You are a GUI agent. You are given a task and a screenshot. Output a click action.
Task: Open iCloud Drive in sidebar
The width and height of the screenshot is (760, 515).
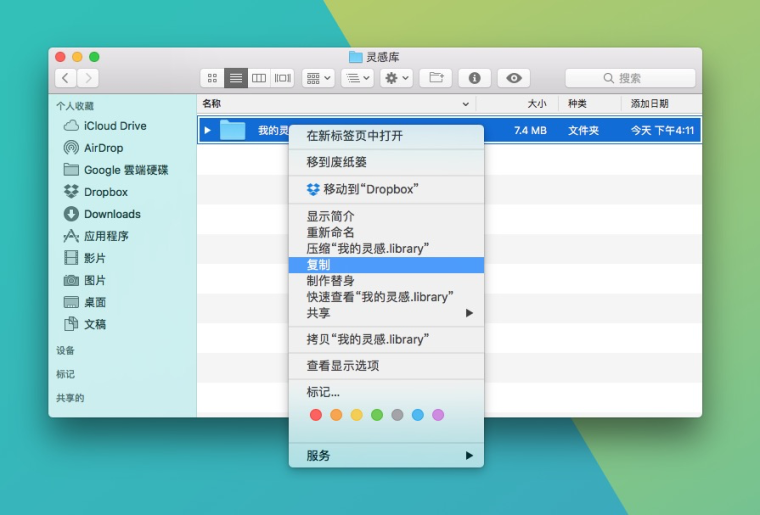[x=105, y=126]
